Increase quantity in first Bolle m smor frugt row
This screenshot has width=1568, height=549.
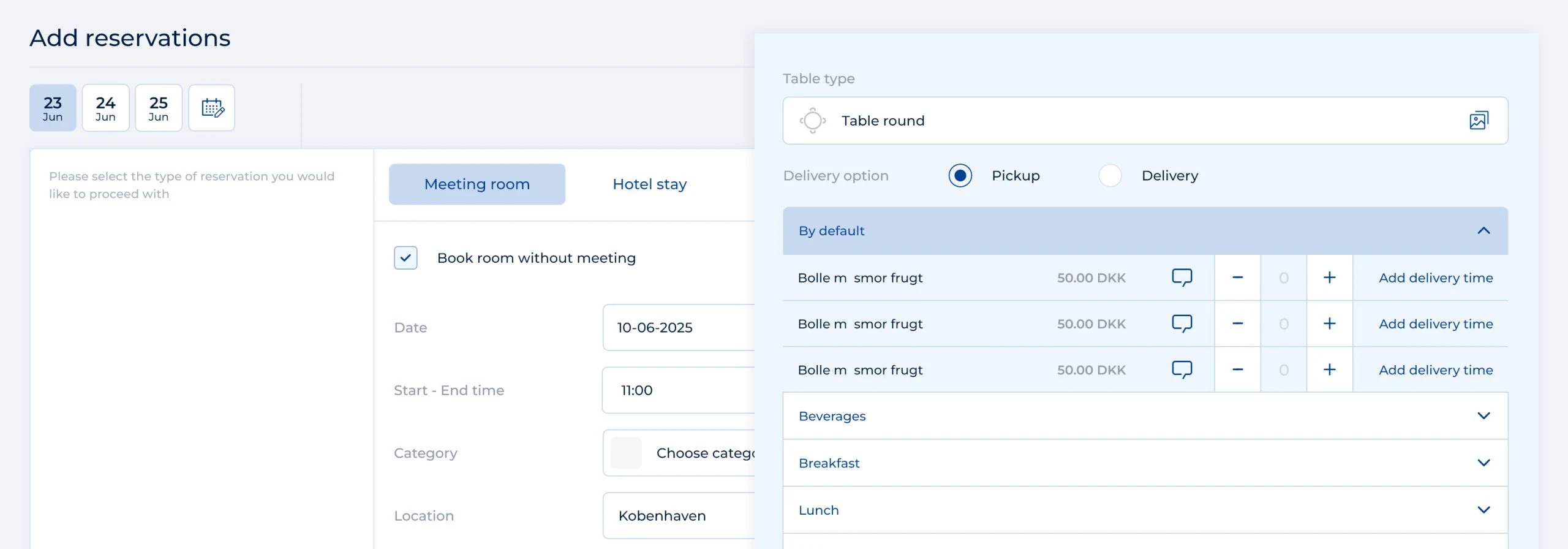tap(1330, 278)
